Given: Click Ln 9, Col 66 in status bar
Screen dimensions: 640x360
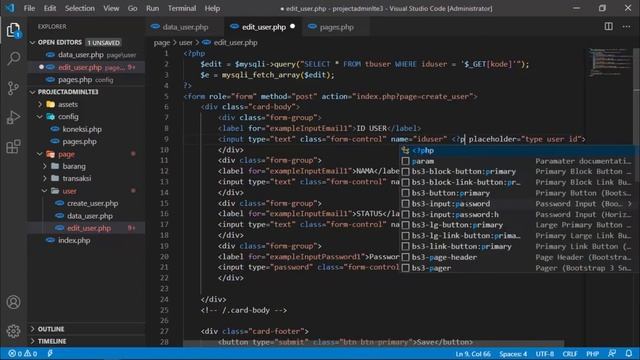Looking at the screenshot, I should click(473, 353).
